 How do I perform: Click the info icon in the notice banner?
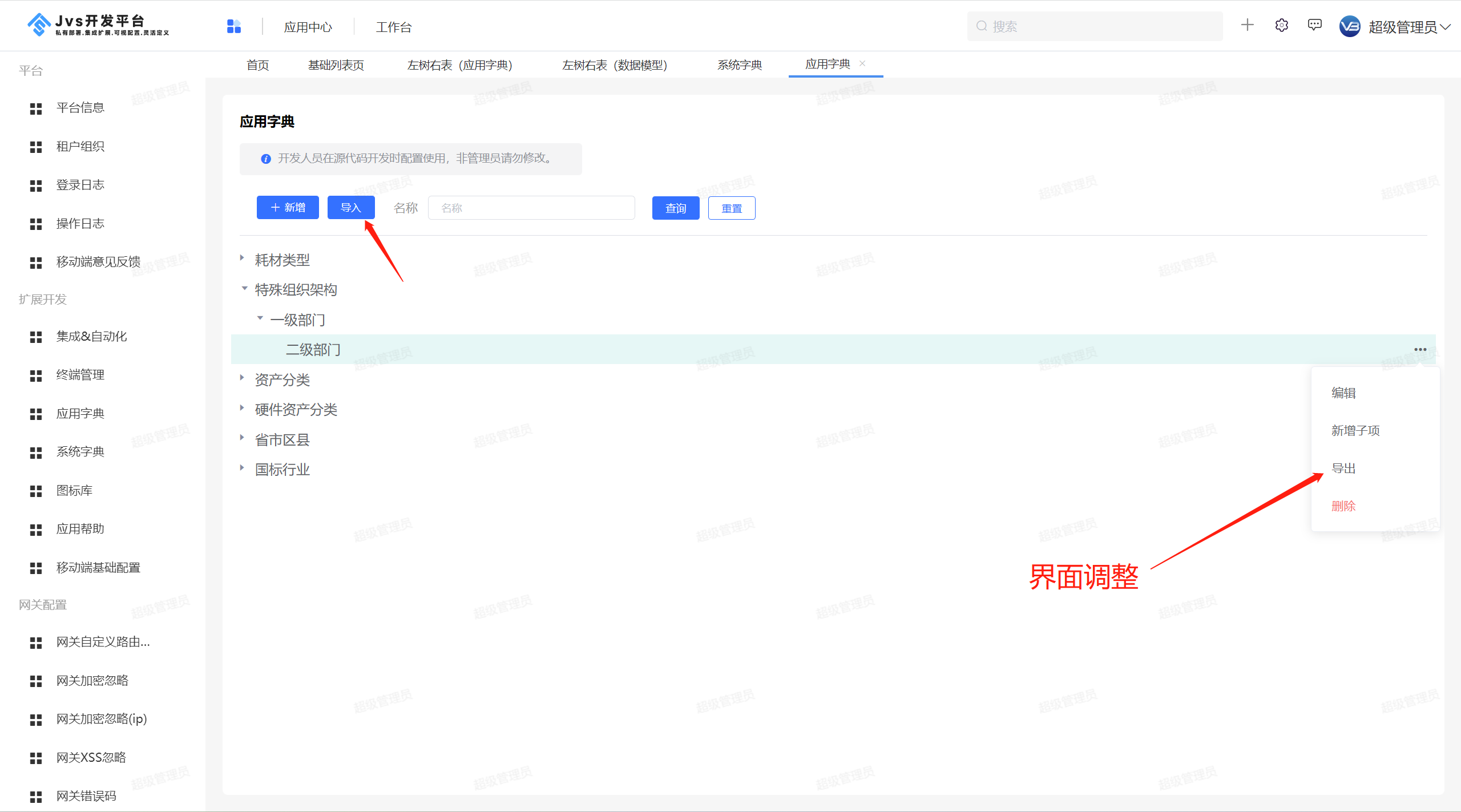click(265, 159)
